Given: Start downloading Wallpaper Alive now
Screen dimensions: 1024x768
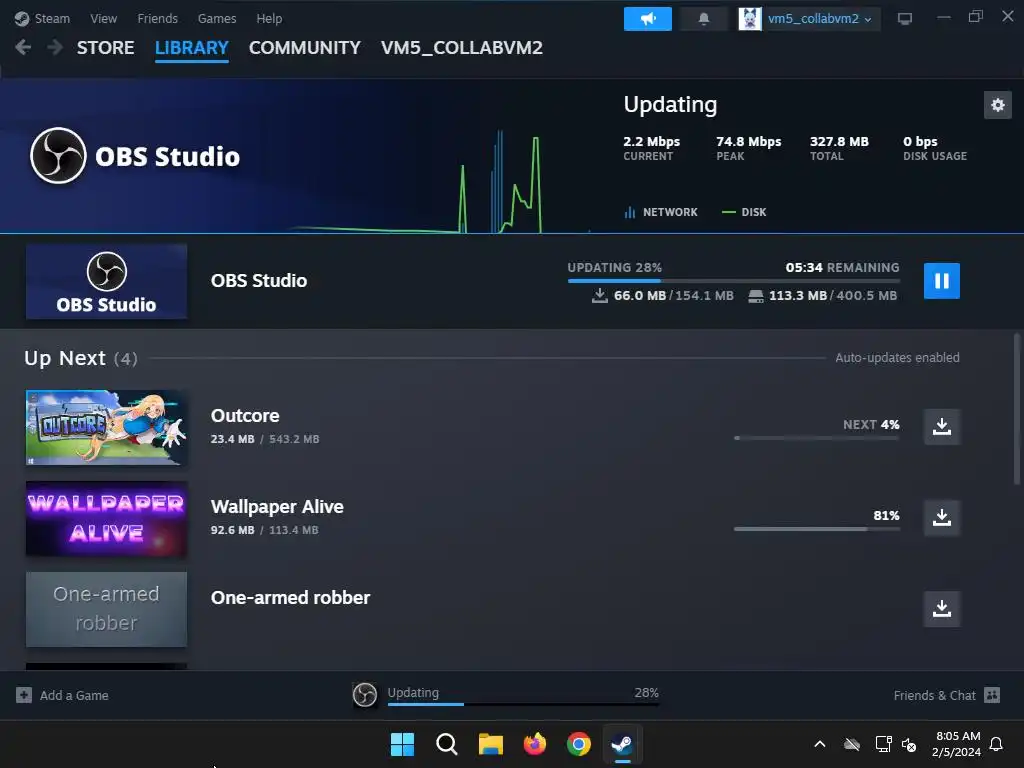Looking at the screenshot, I should click(941, 518).
